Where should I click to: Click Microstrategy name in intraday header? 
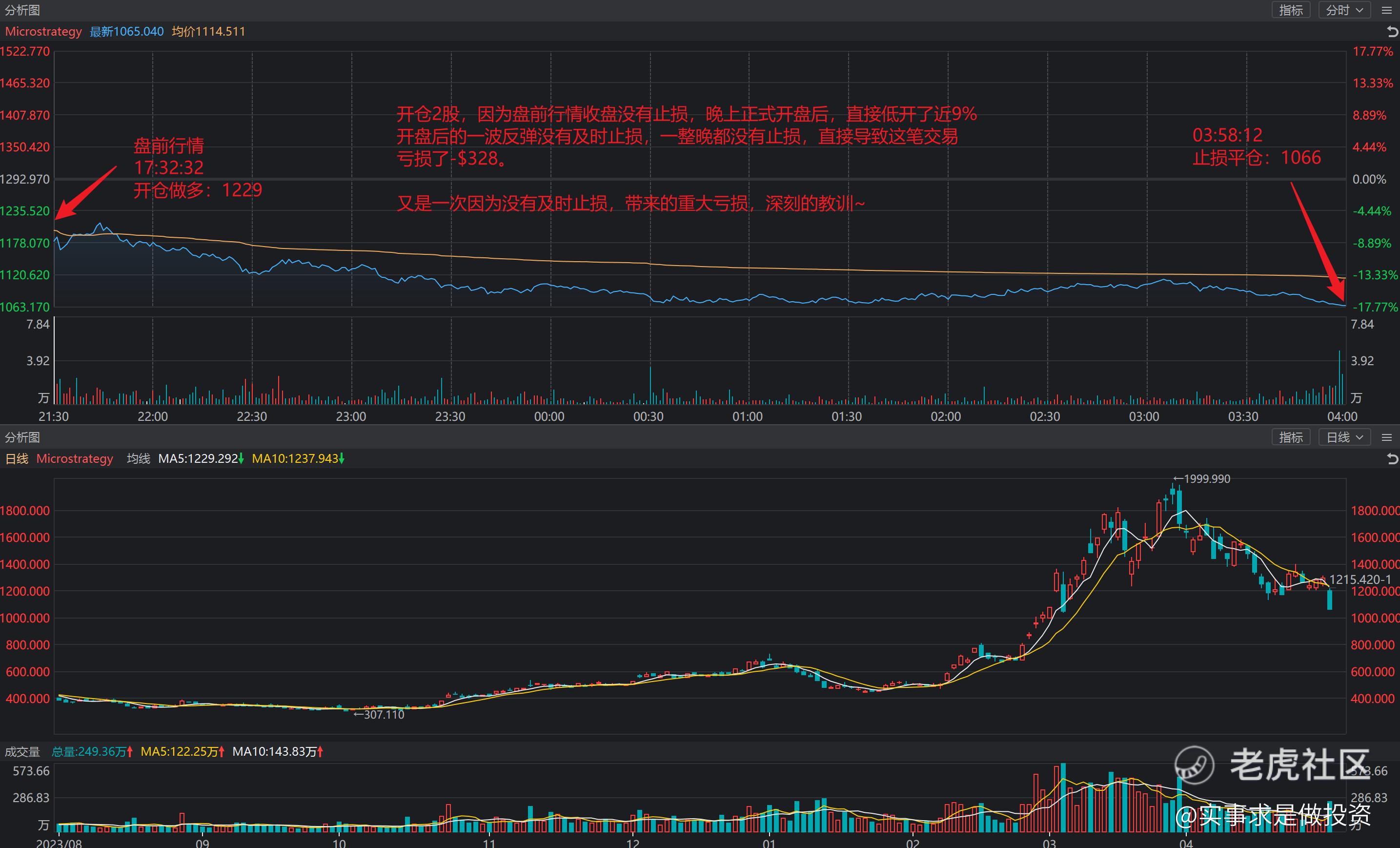coord(43,31)
